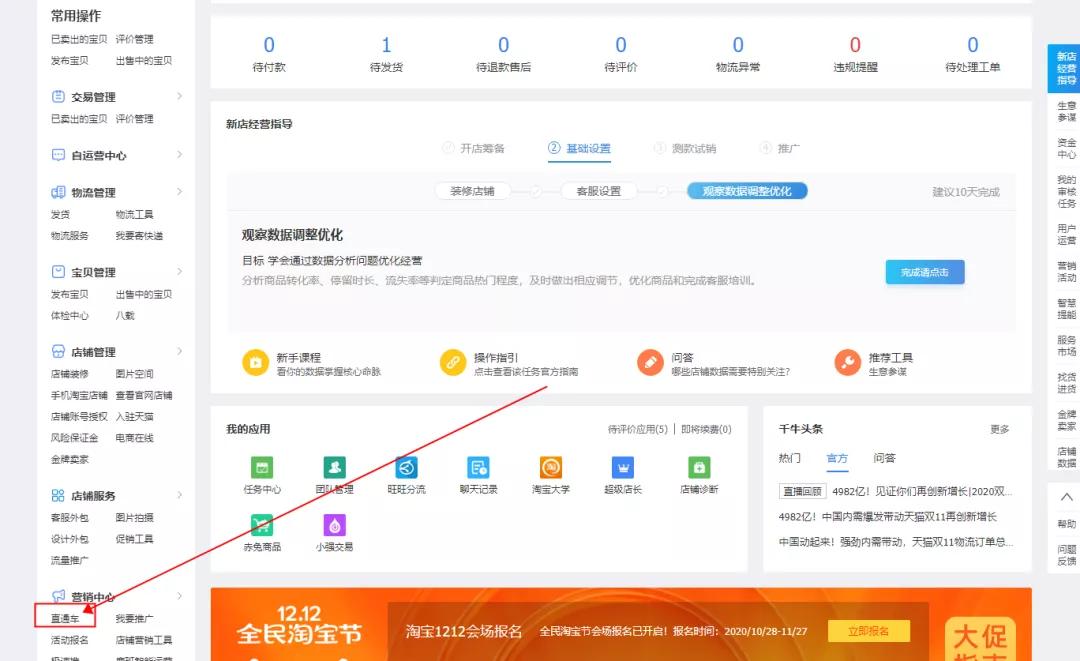Open 图片空间 in the sidebar

point(134,374)
